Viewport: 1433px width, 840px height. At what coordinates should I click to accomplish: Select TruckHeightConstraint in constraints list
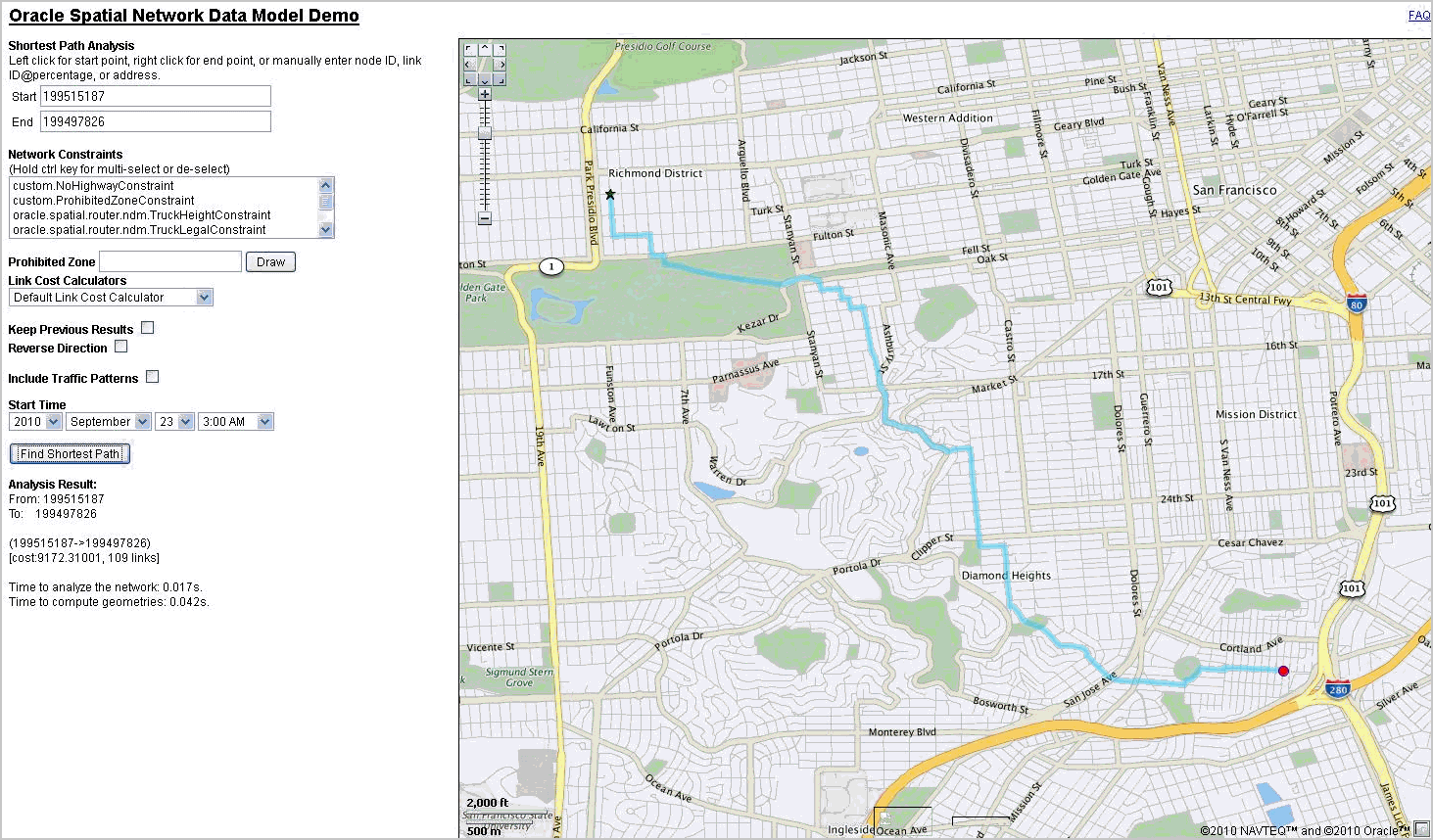pos(164,215)
